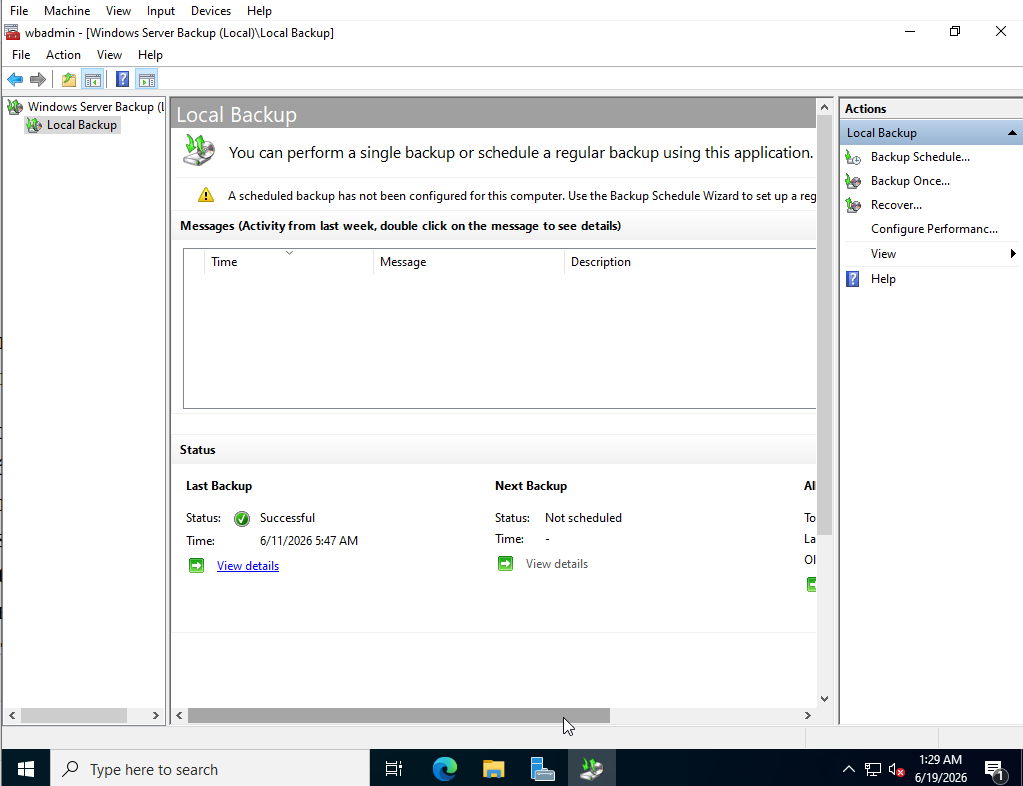This screenshot has height=786, width=1023.
Task: Toggle the Show/Hide Action Pane icon
Action: pyautogui.click(x=147, y=80)
